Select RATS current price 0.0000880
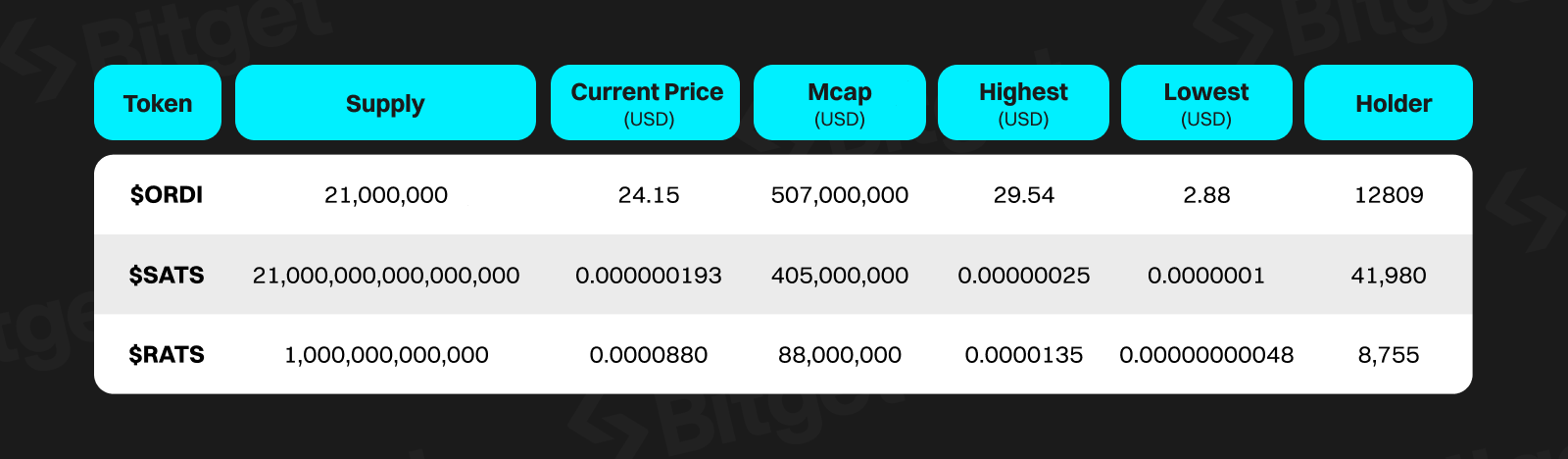1568x459 pixels. pos(649,355)
